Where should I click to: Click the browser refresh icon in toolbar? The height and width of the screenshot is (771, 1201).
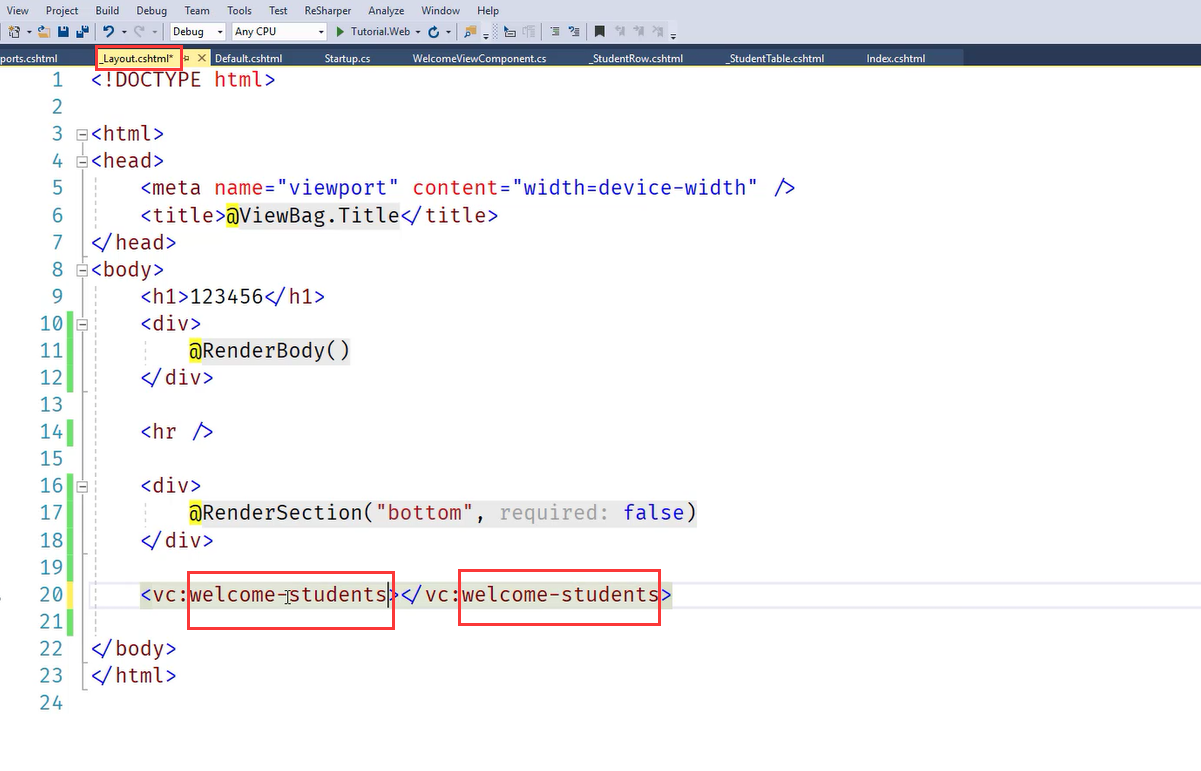[x=433, y=32]
